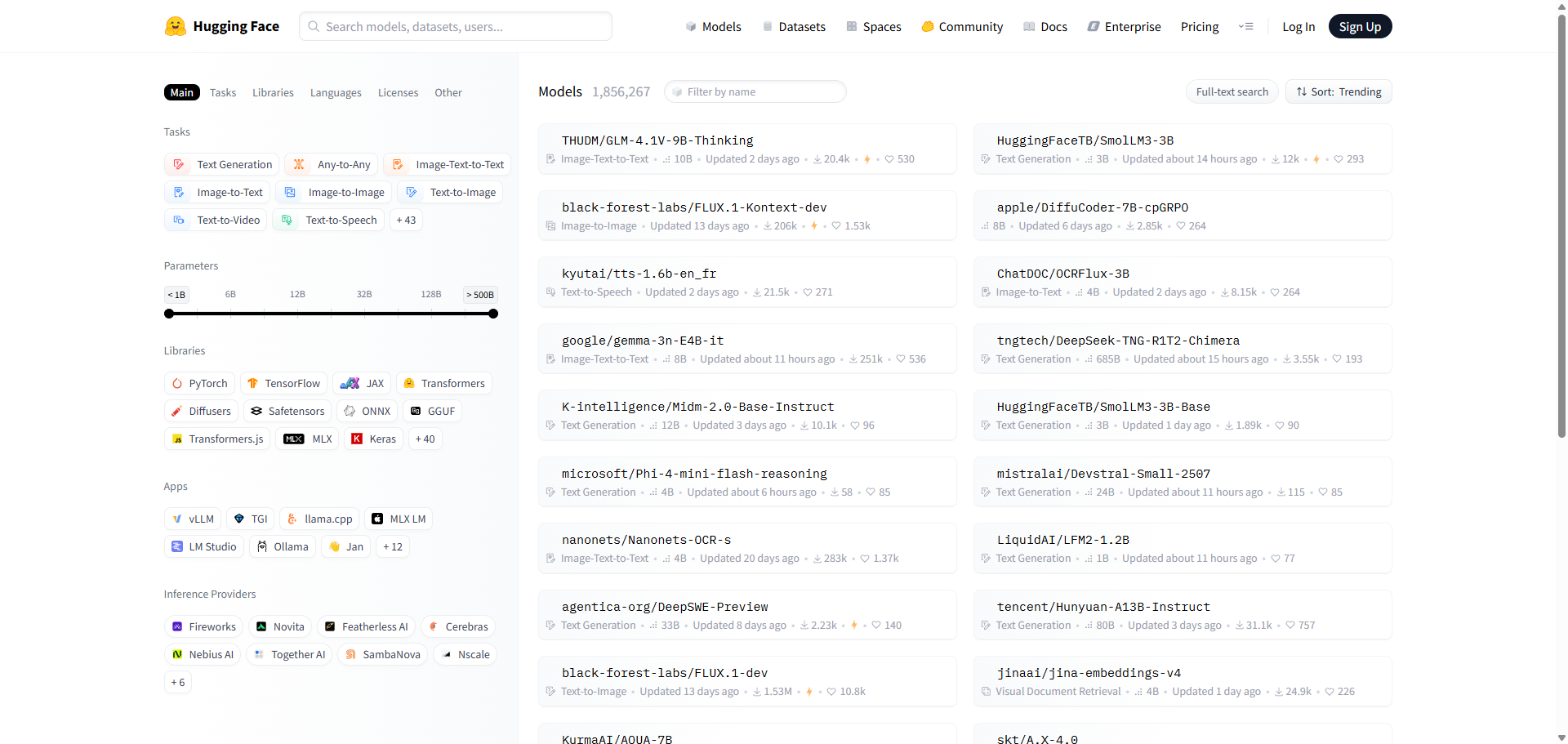1568x744 pixels.
Task: Toggle the Text Generation task filter
Action: [221, 164]
